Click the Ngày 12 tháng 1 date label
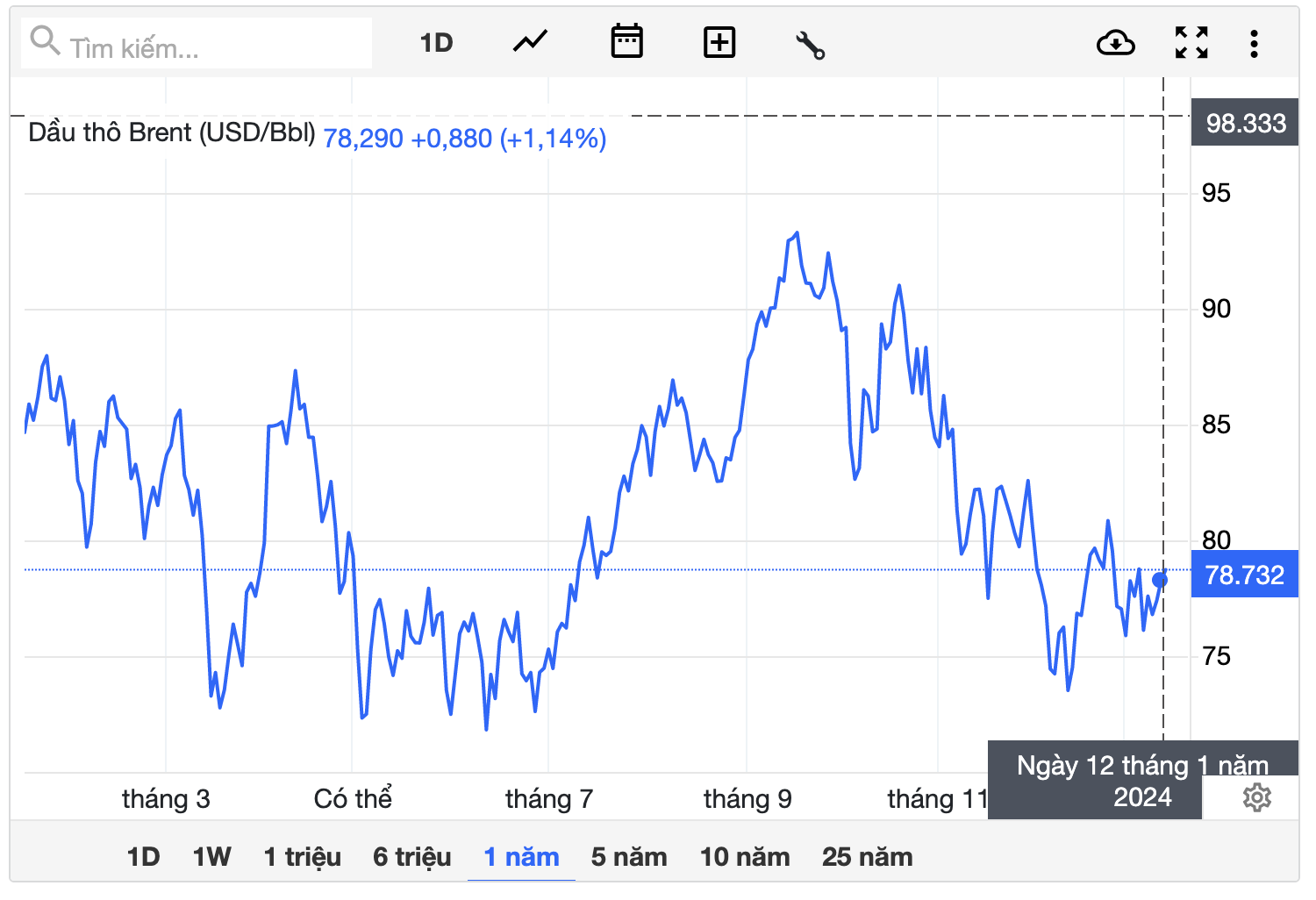 [1142, 781]
